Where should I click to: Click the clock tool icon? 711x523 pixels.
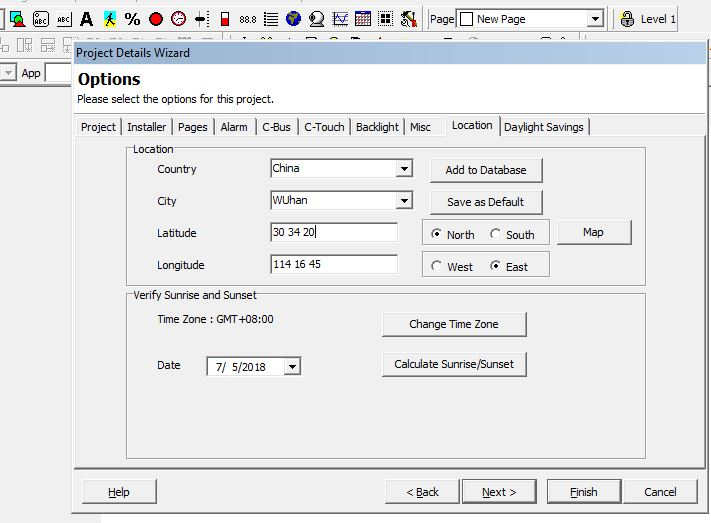point(179,19)
